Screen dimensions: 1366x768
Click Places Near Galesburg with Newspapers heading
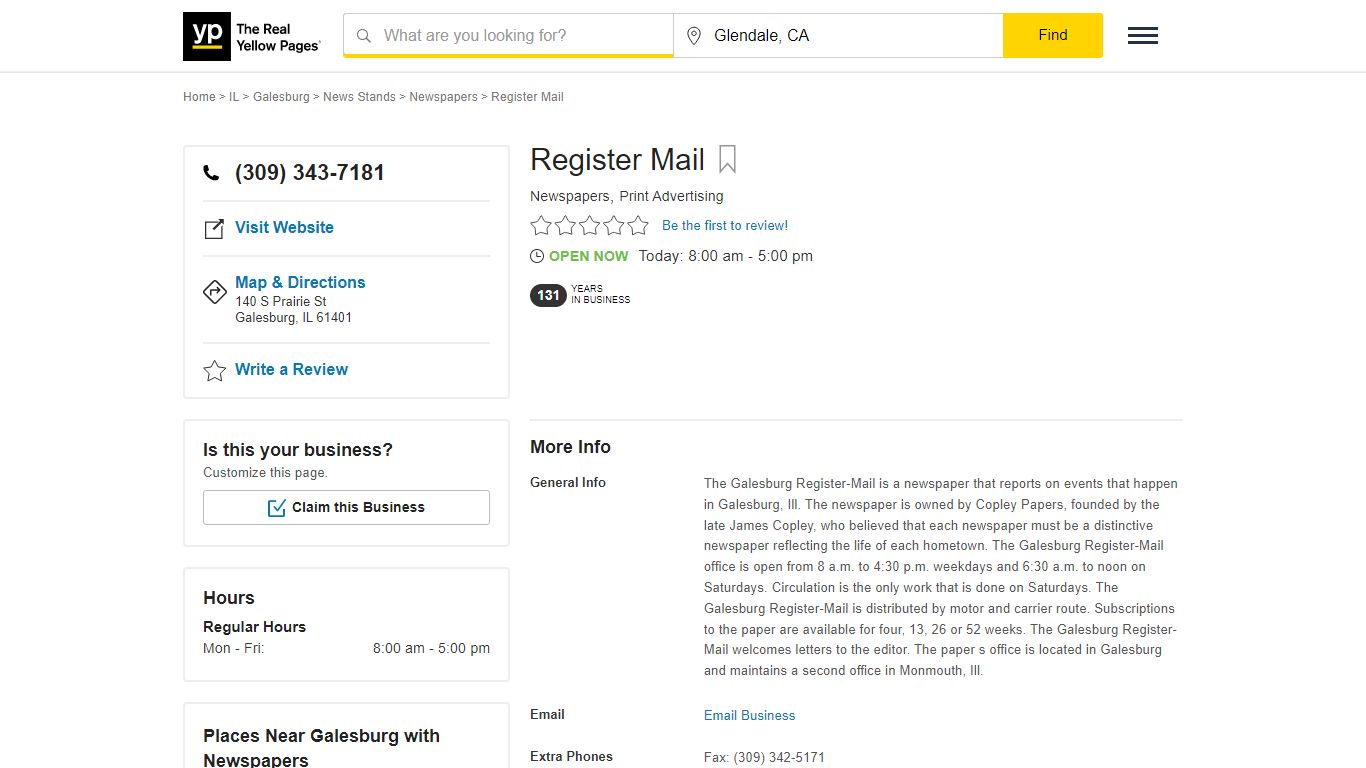pyautogui.click(x=321, y=747)
